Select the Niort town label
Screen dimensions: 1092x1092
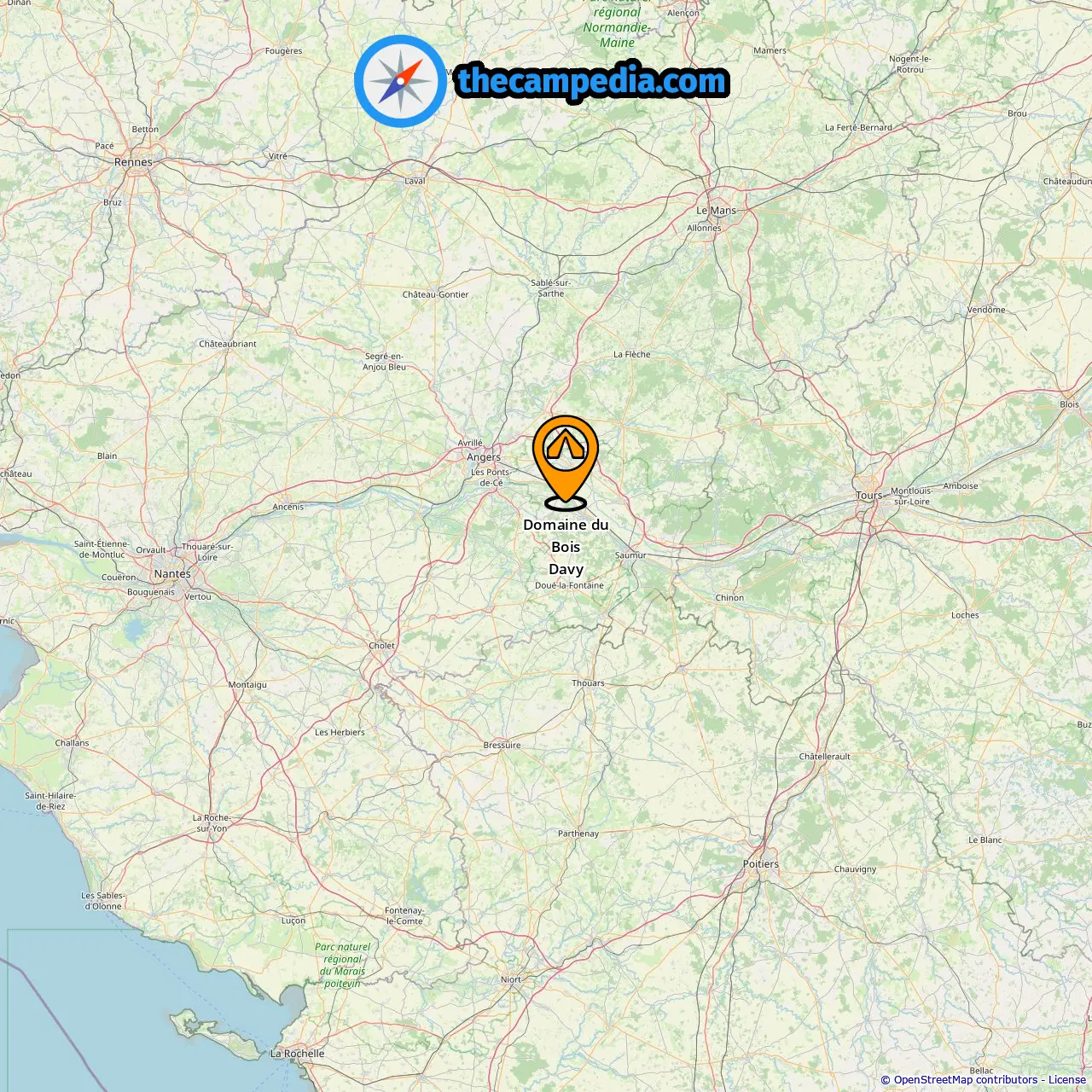pyautogui.click(x=511, y=979)
